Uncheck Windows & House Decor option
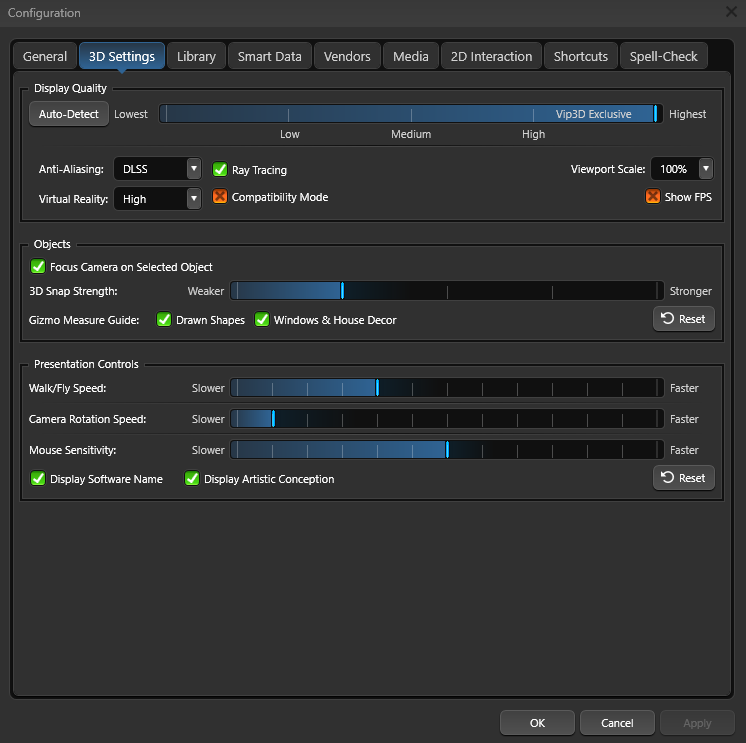The image size is (746, 743). pyautogui.click(x=262, y=320)
